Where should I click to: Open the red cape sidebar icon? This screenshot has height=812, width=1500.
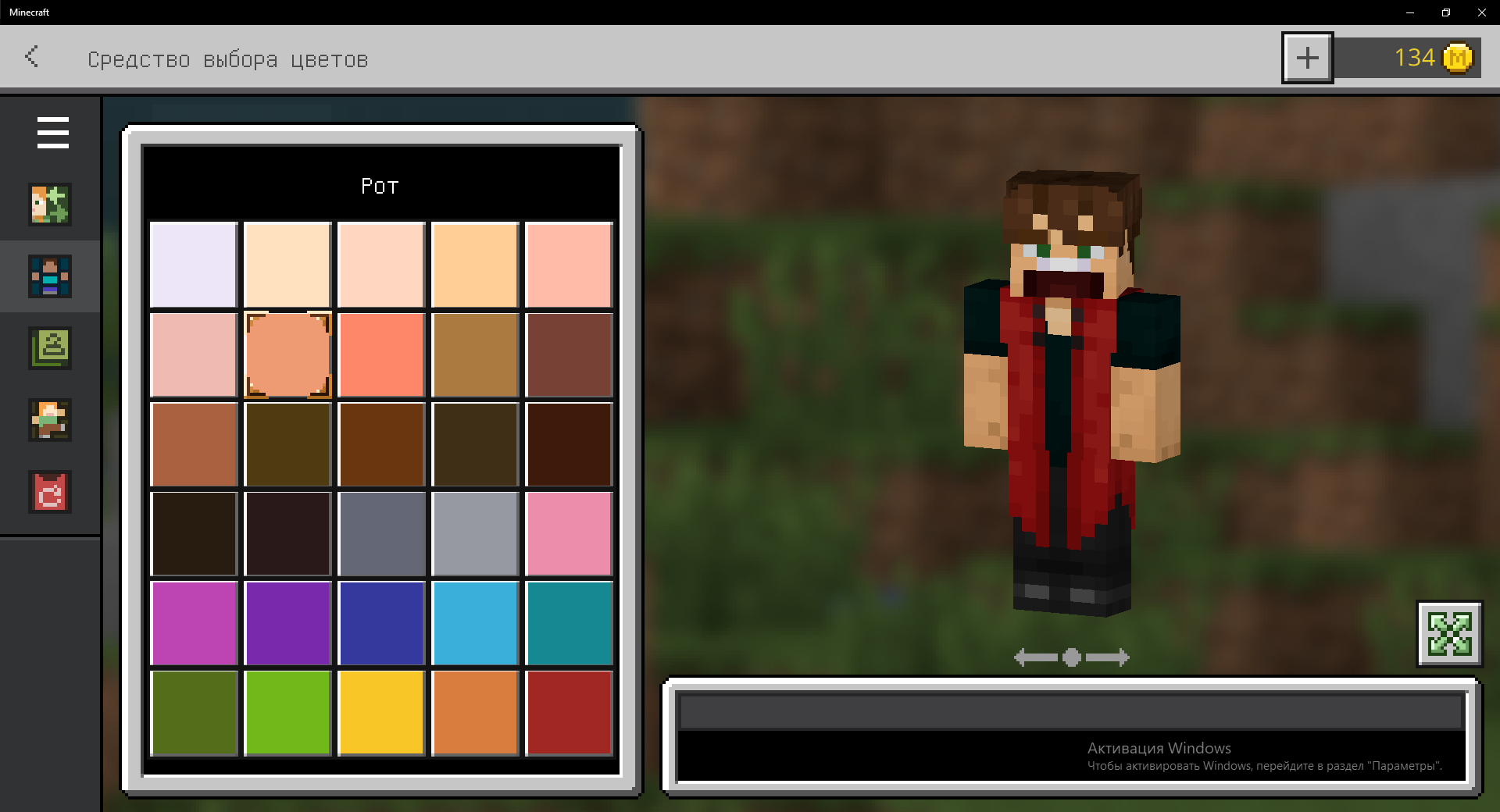pyautogui.click(x=50, y=492)
